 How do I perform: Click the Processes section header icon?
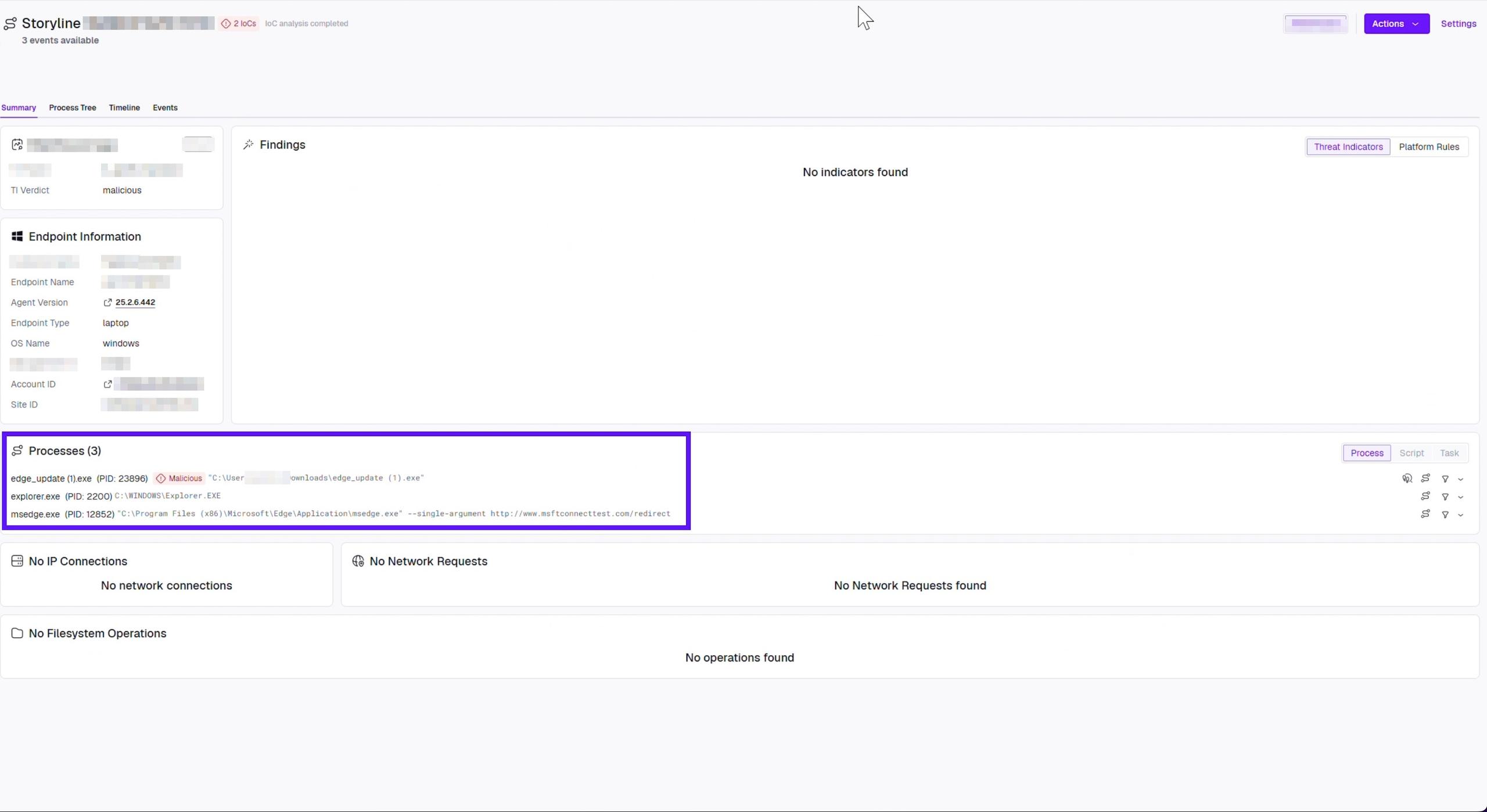[17, 451]
